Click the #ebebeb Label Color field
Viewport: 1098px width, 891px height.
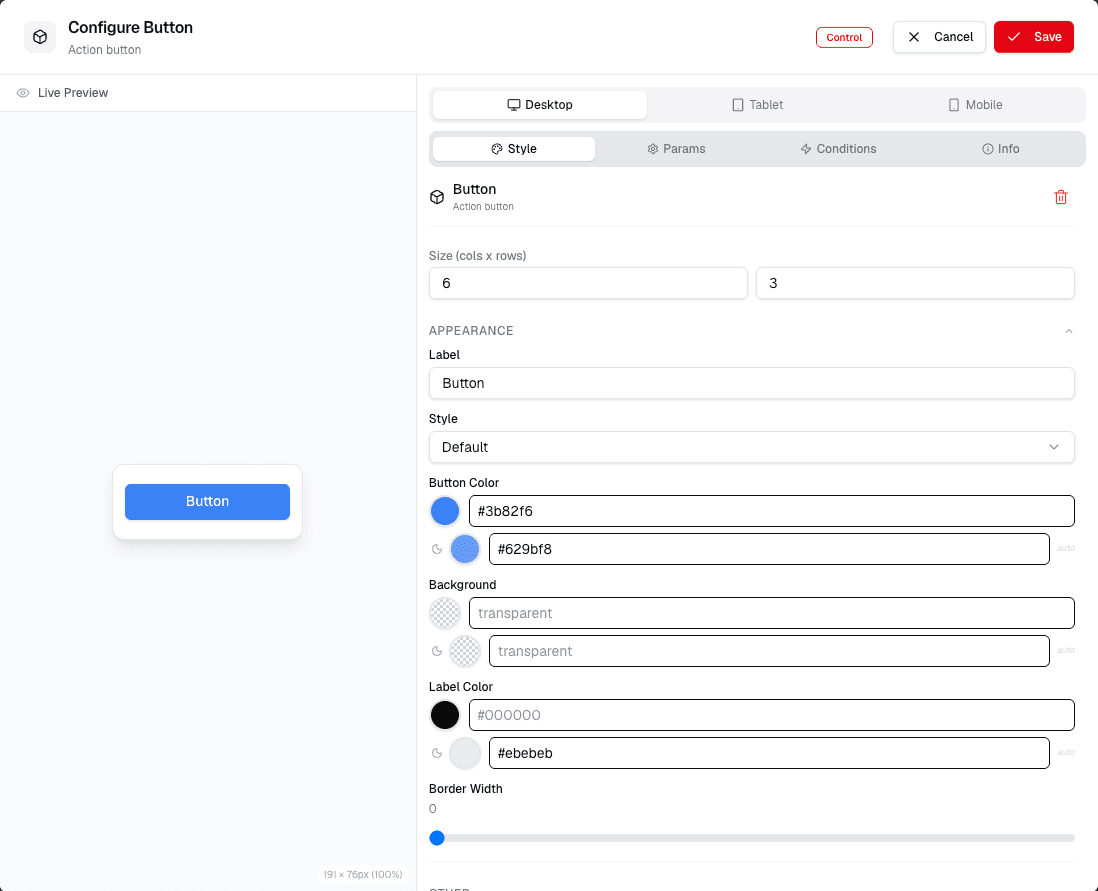769,753
